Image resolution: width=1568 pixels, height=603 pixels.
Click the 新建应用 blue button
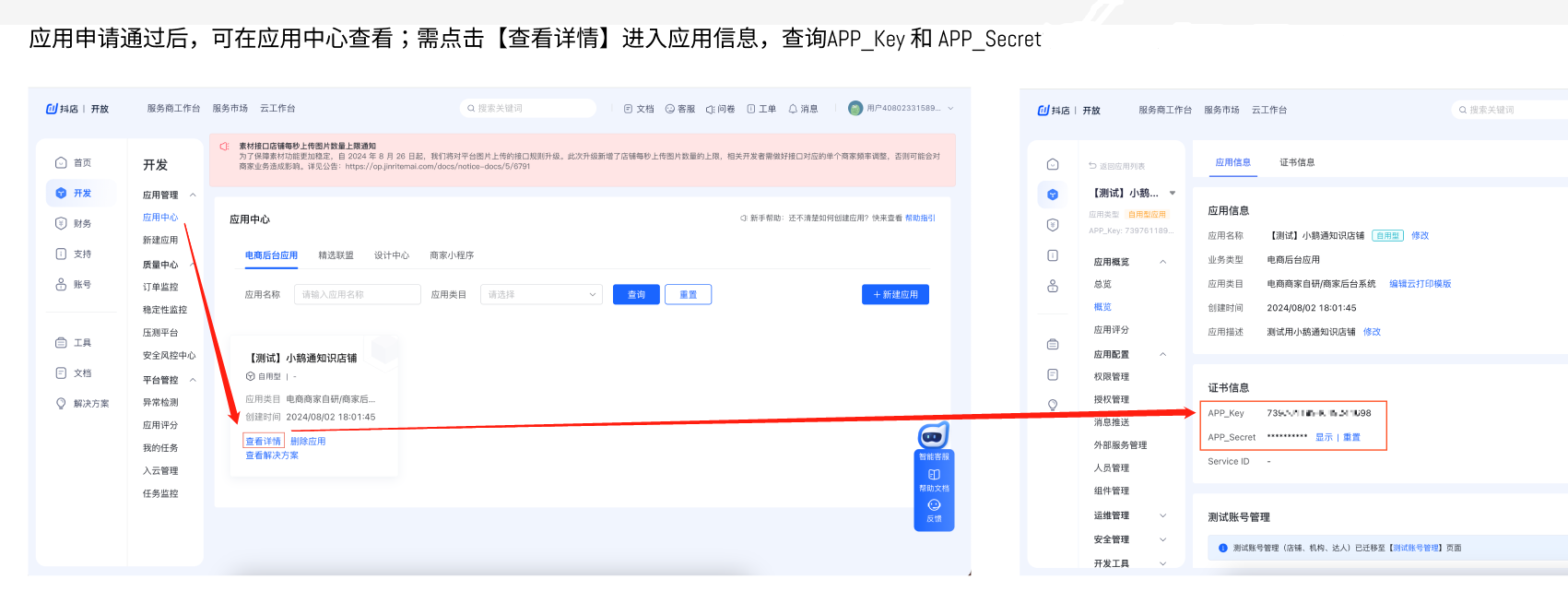895,294
